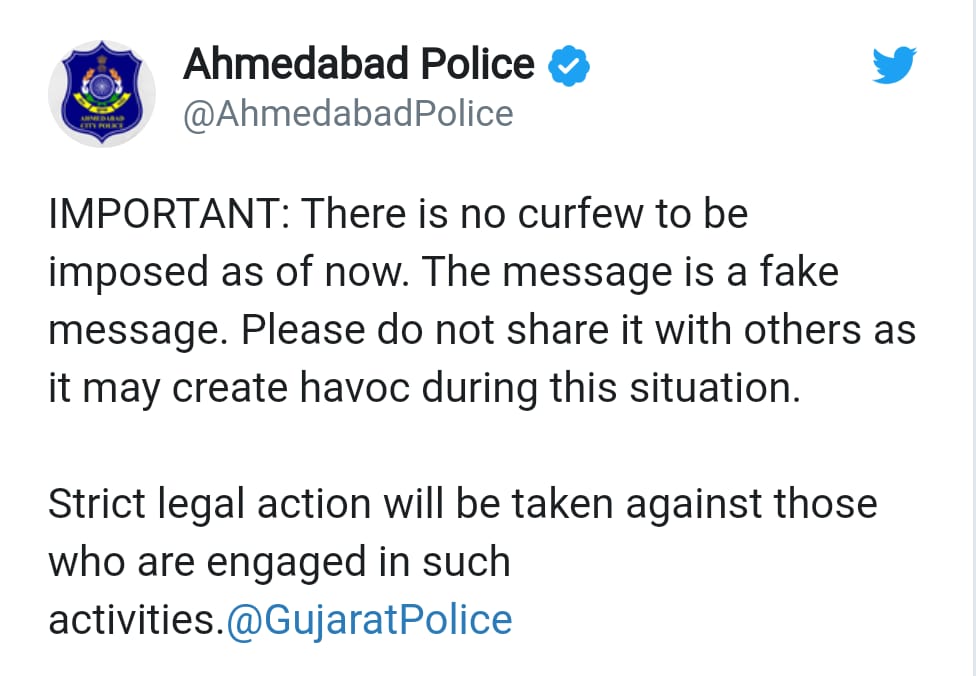This screenshot has width=976, height=676.
Task: Click the 'Ahmedabad City Police' text on badge
Action: [x=102, y=121]
